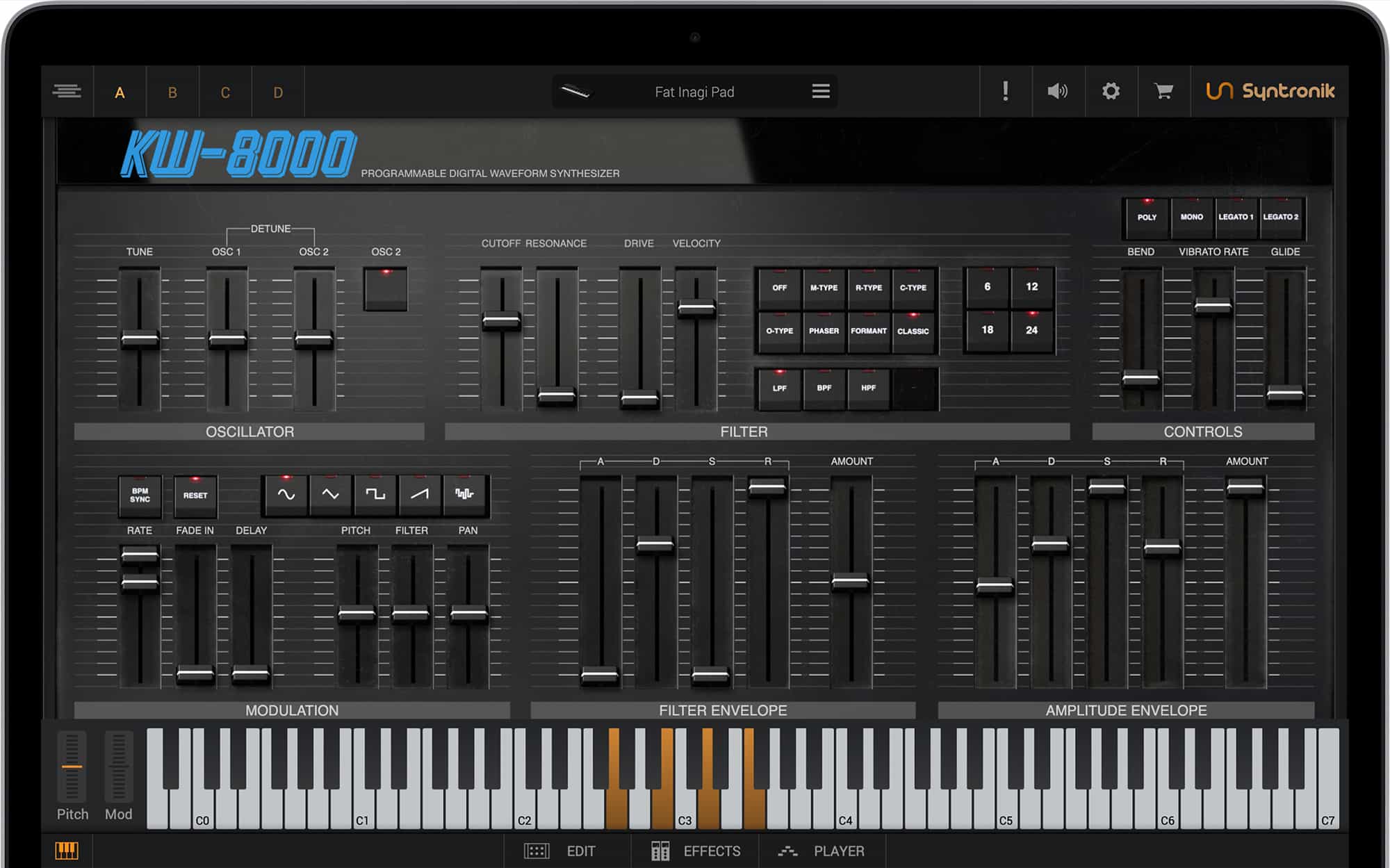Click the CUTOFF slider handle

[502, 320]
